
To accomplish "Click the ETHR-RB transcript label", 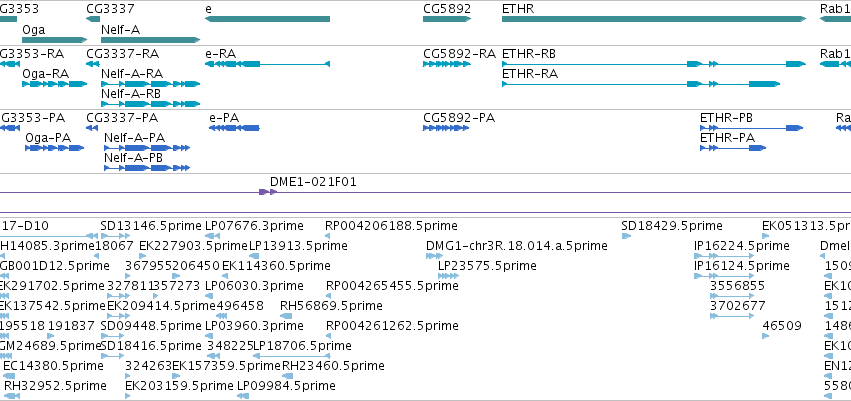I will tap(528, 53).
